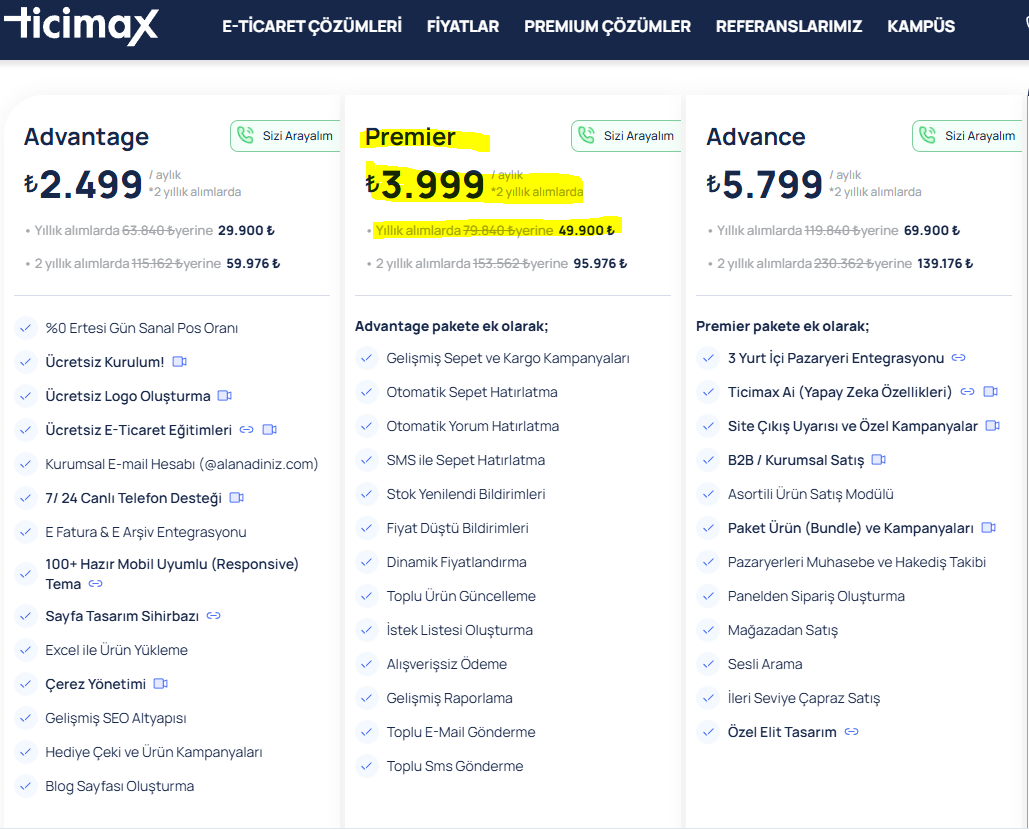Open the Ücretsiz E-Ticaret Eğitimleri link

pyautogui.click(x=138, y=430)
